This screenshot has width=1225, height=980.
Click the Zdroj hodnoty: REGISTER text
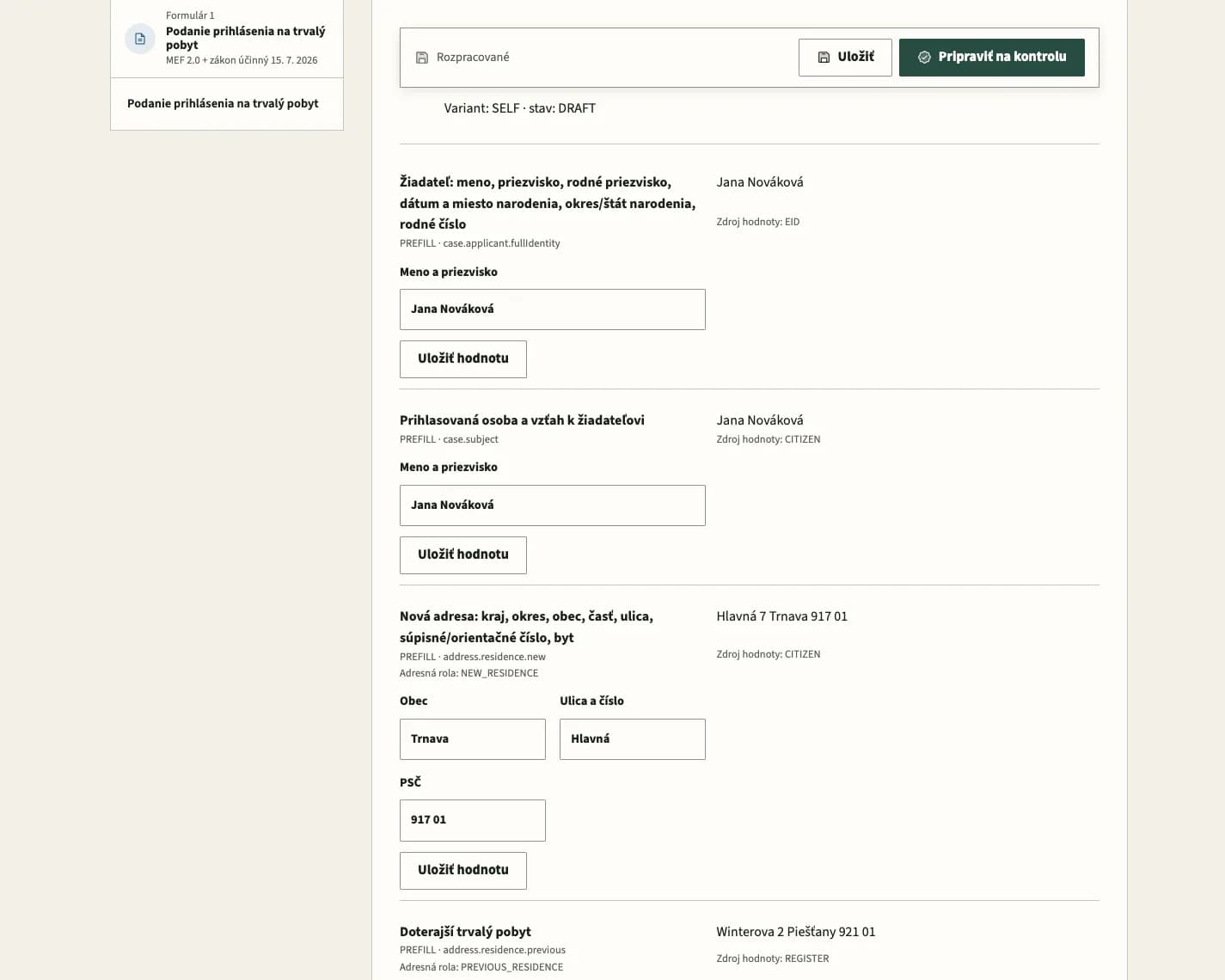pyautogui.click(x=773, y=959)
